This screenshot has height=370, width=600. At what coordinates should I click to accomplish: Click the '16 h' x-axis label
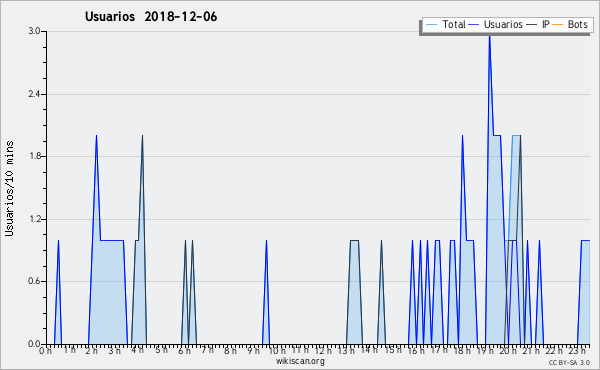click(416, 351)
